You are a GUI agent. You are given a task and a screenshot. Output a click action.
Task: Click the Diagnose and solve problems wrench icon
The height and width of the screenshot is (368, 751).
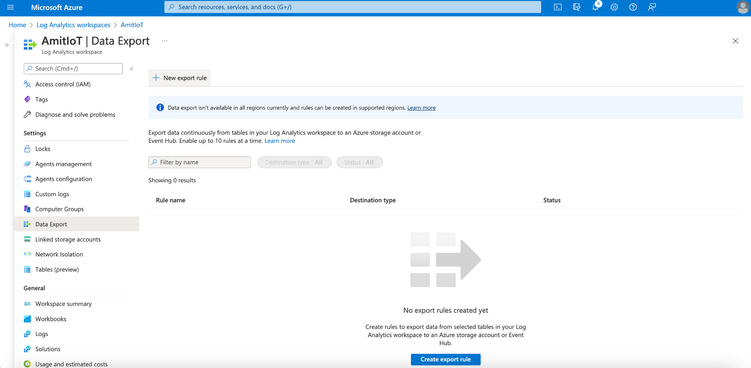coord(27,115)
